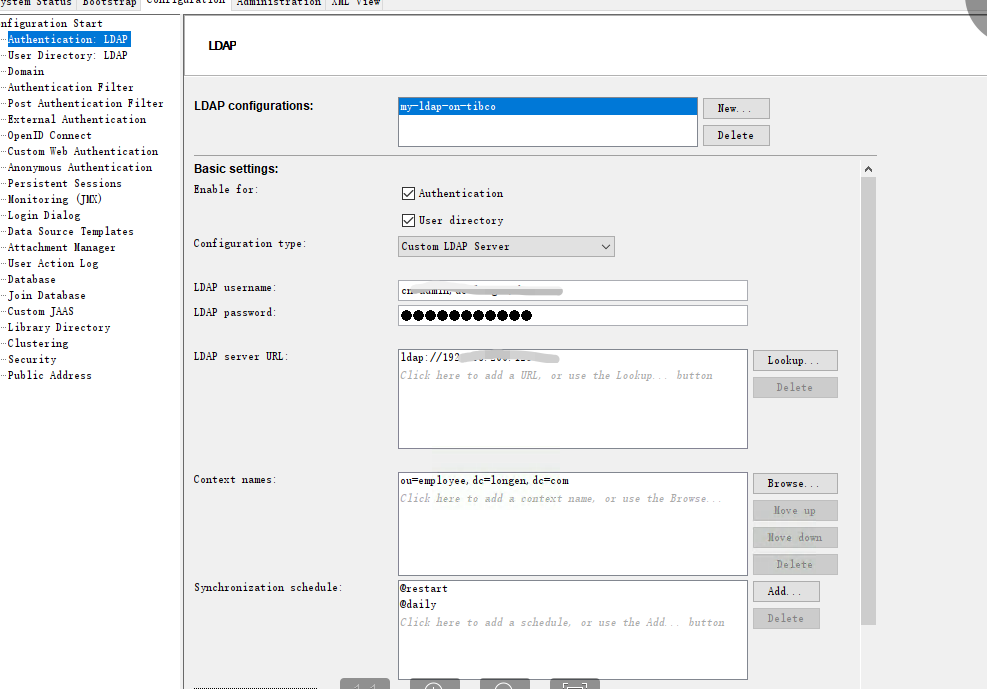Select User Action Log tree item

[53, 264]
